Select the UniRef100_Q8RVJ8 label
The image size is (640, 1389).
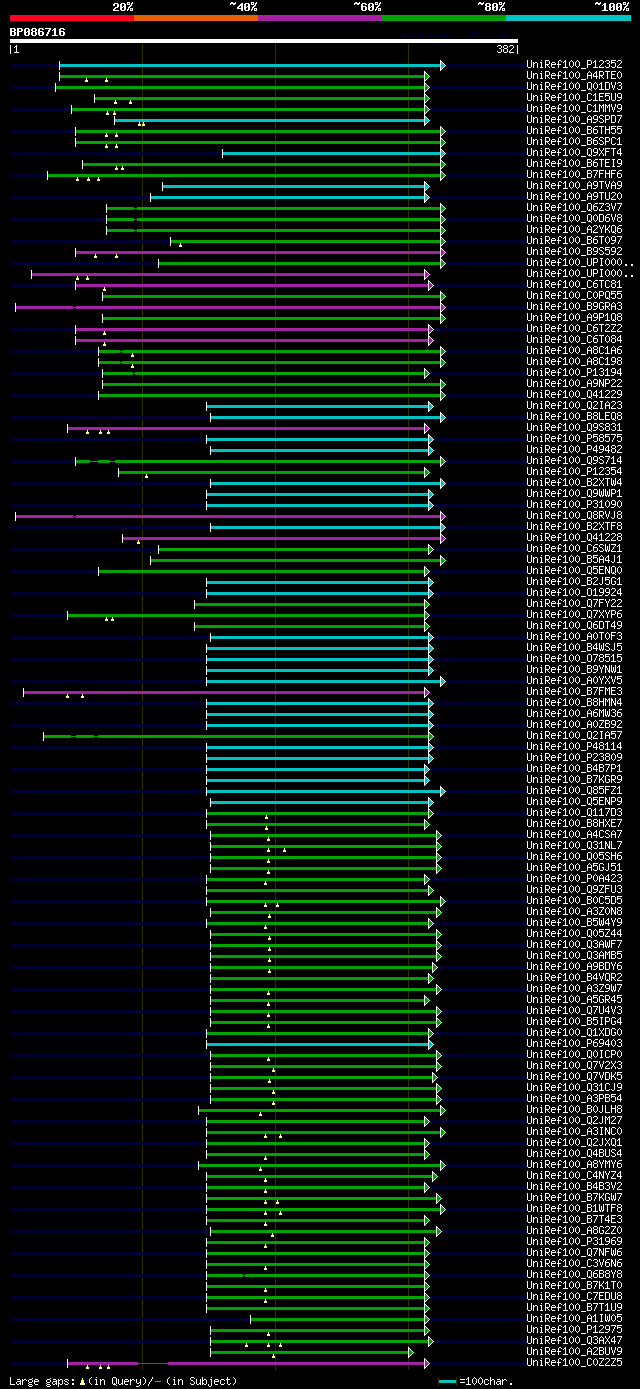[574, 515]
